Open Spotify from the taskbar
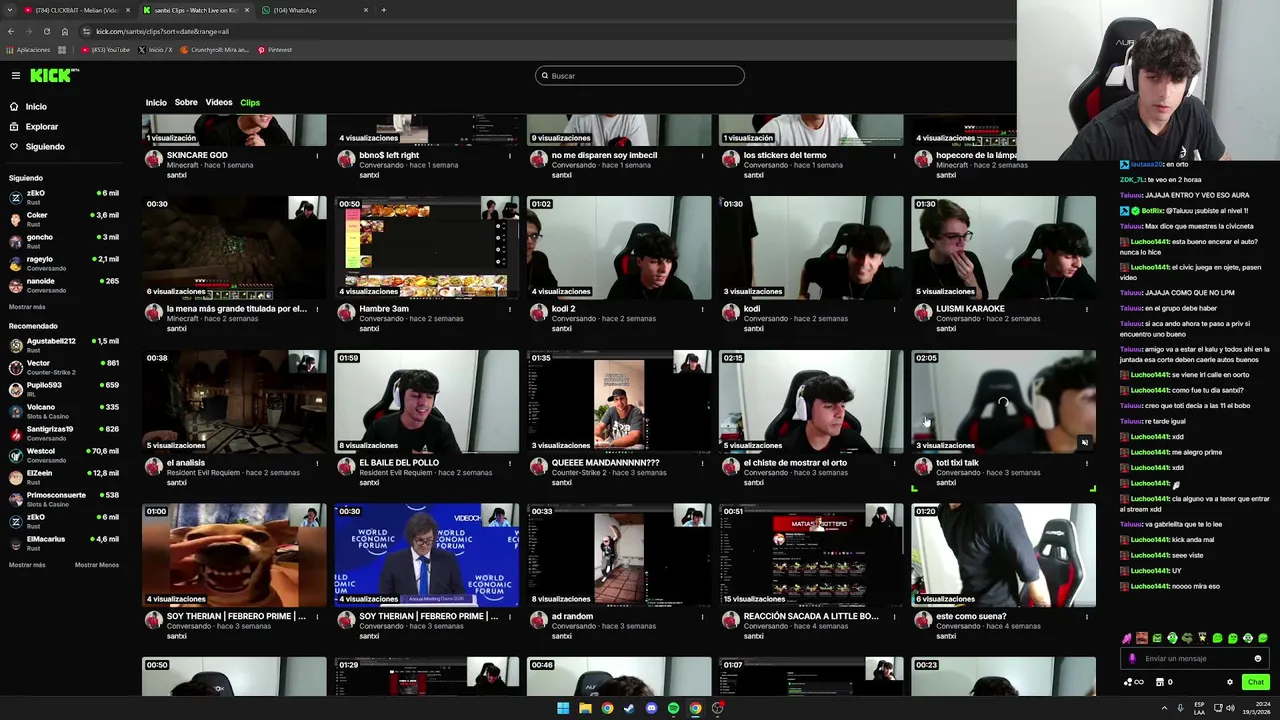 click(x=673, y=708)
